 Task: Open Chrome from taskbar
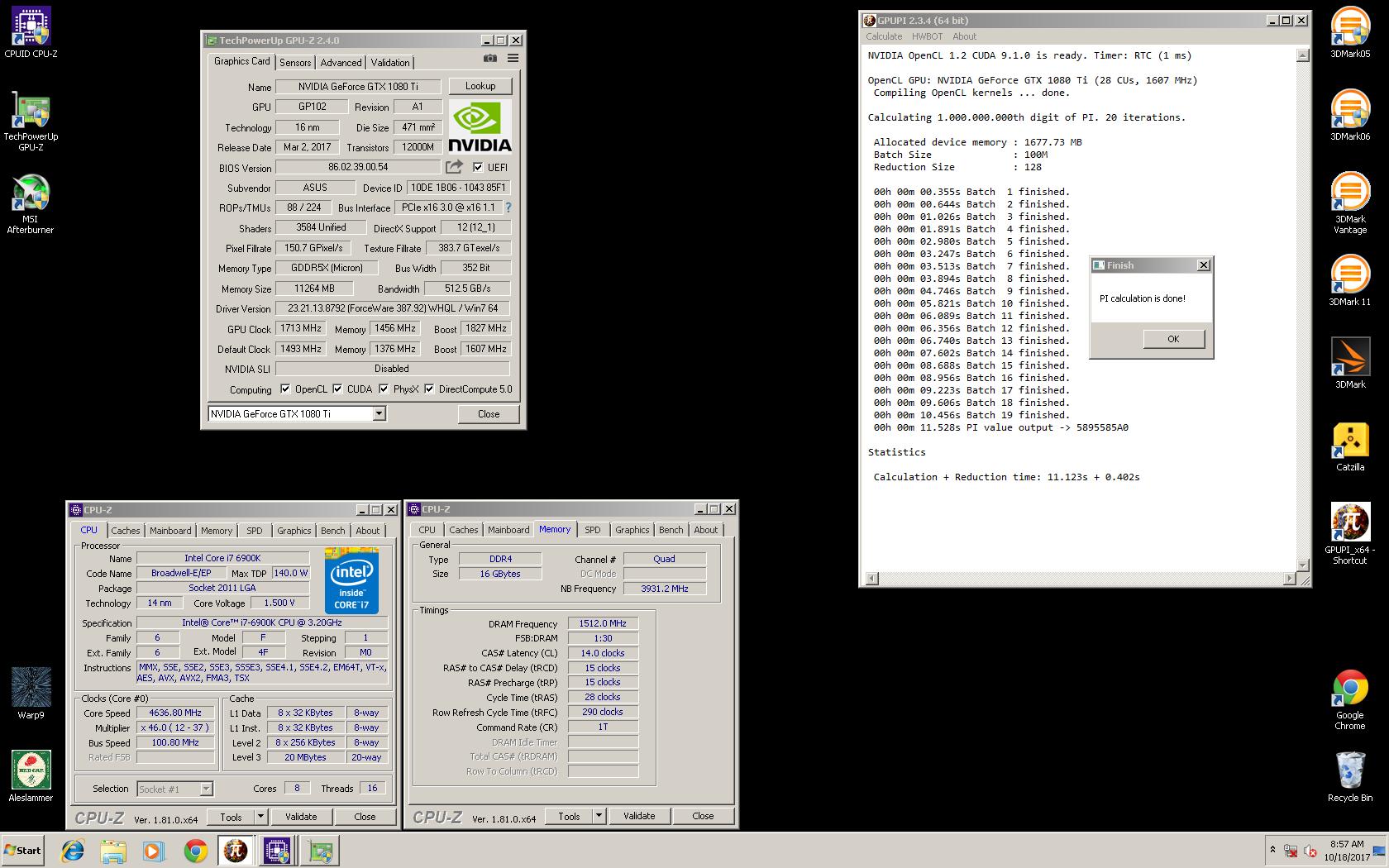point(195,851)
